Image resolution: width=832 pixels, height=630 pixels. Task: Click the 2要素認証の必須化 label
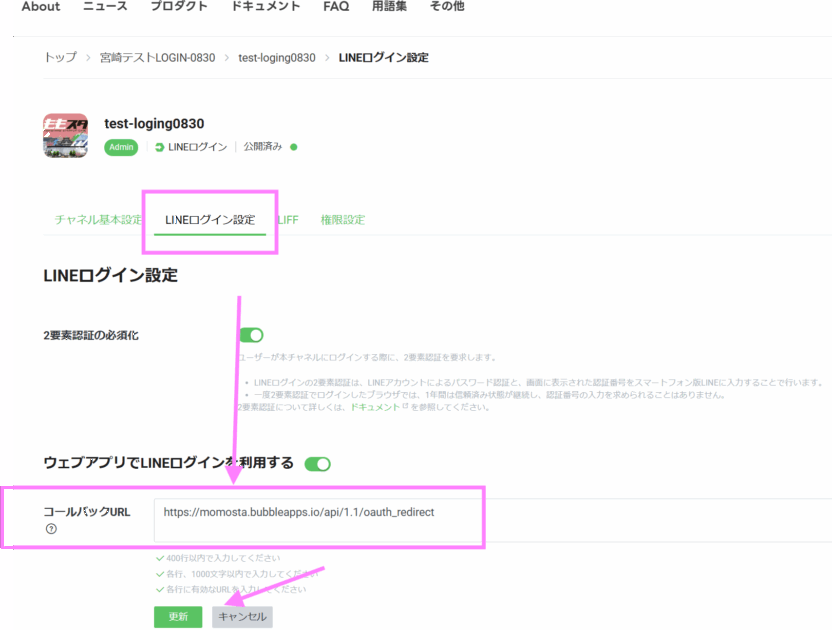coord(91,335)
